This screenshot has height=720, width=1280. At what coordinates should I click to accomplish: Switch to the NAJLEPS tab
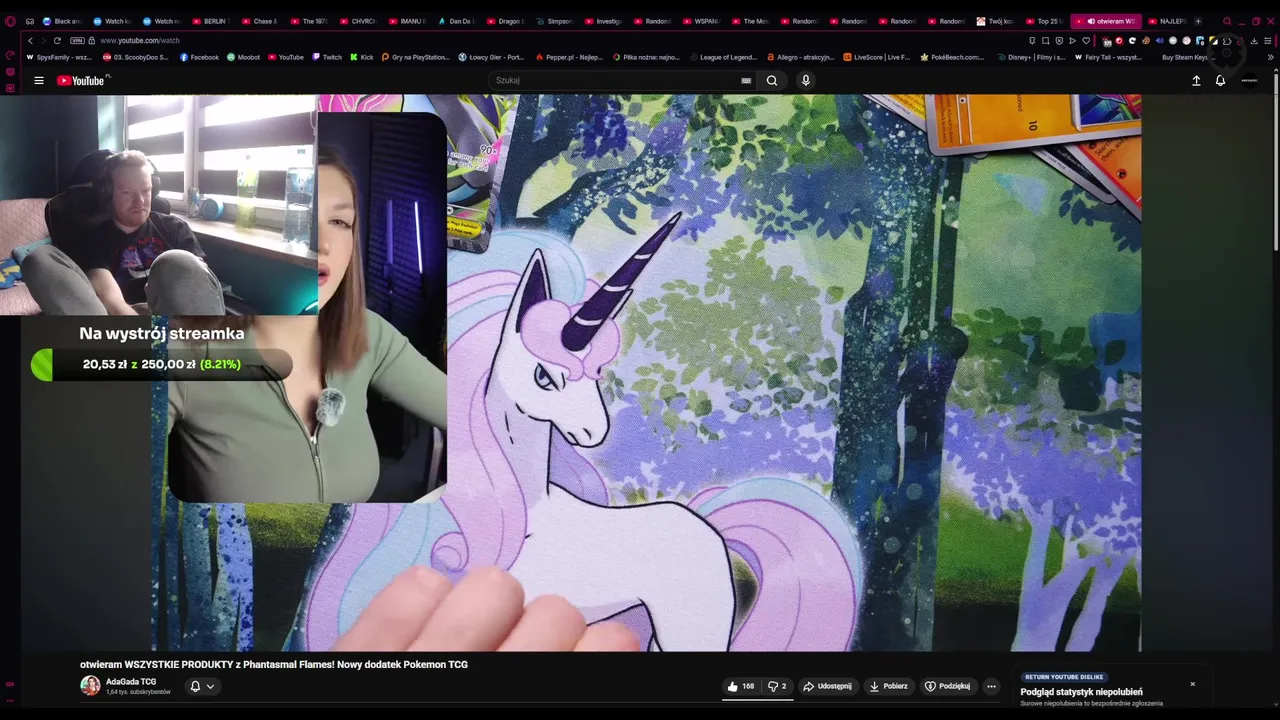1167,21
